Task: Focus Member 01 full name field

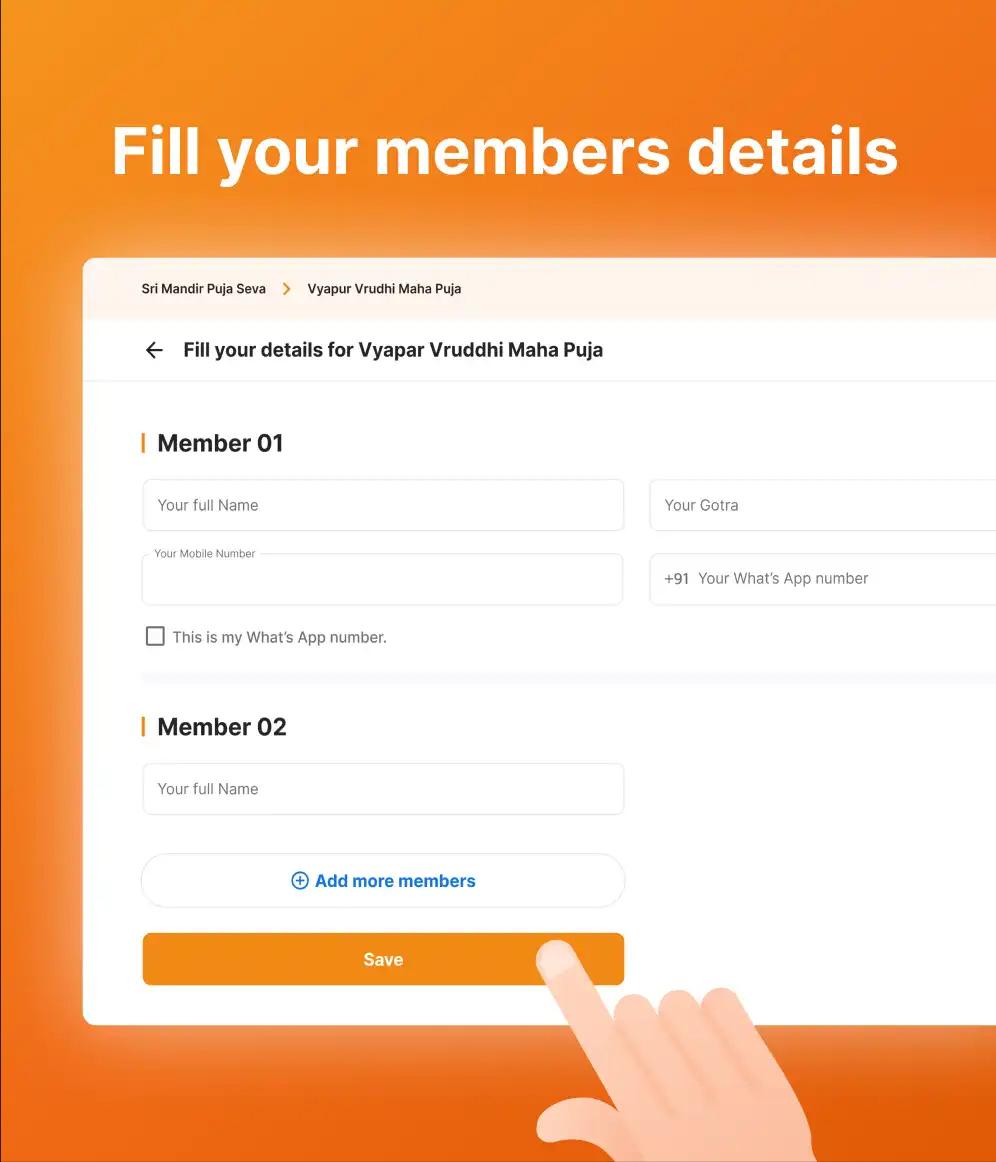Action: [x=383, y=505]
